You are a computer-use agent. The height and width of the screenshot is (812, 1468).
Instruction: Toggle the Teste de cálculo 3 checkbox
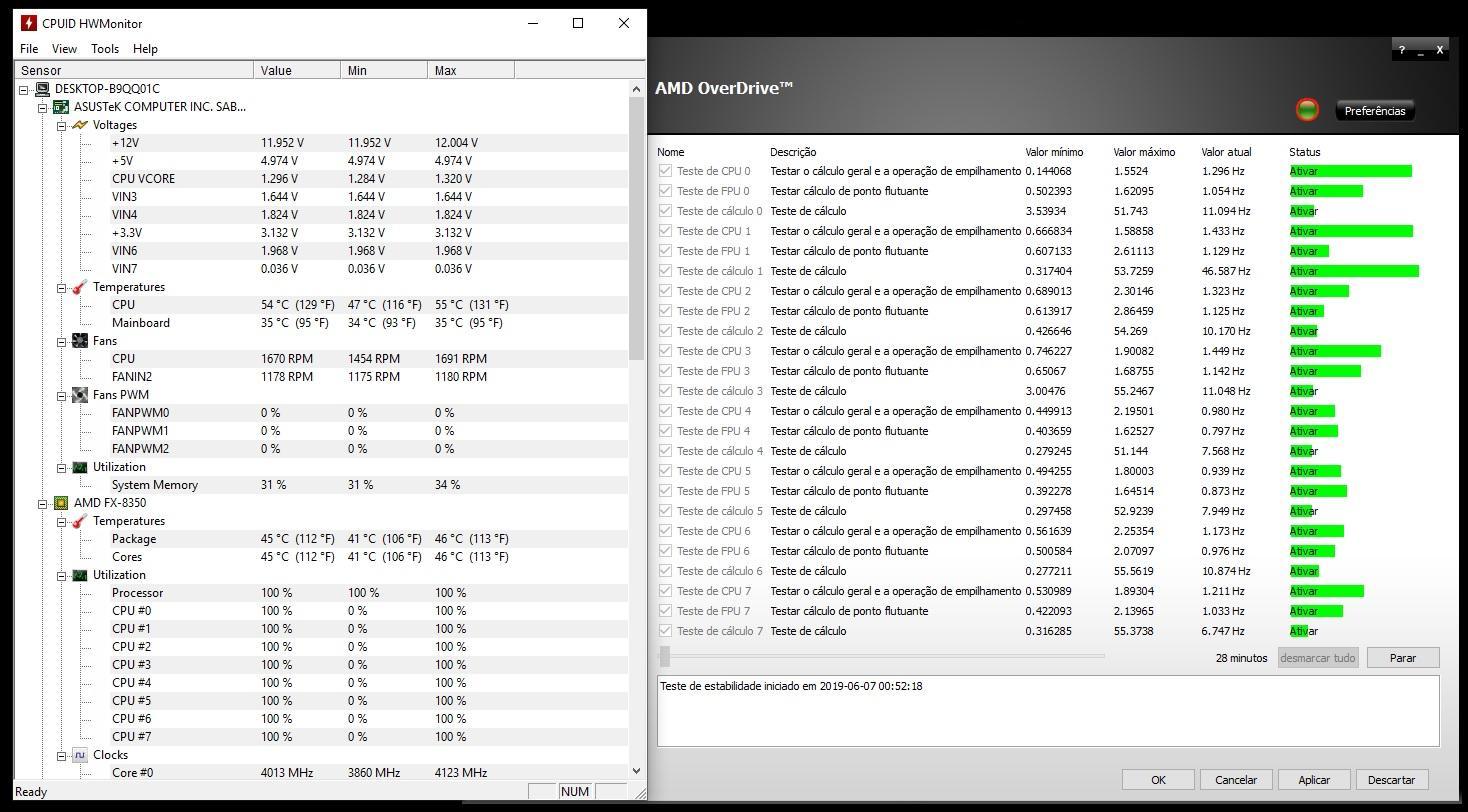pos(665,391)
